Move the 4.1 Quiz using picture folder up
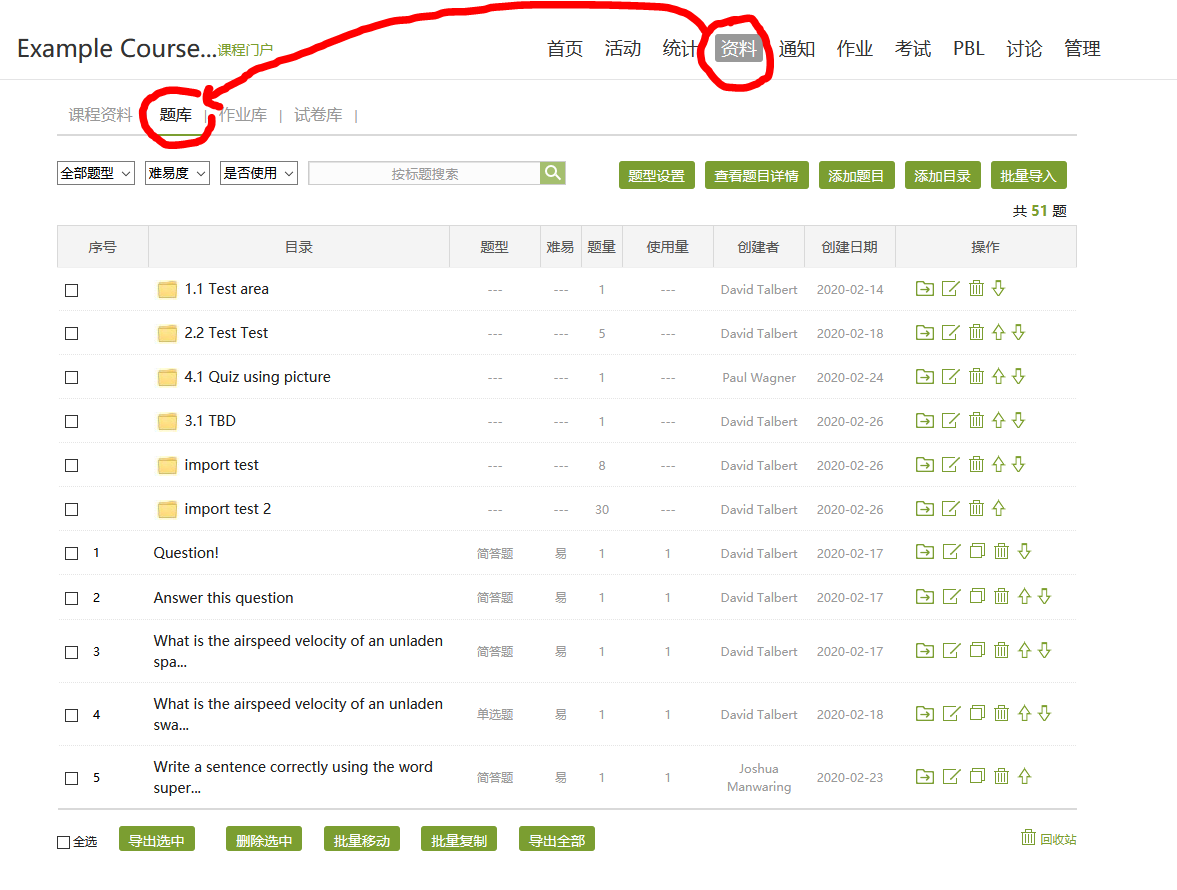Screen dimensions: 1177x890 [998, 377]
